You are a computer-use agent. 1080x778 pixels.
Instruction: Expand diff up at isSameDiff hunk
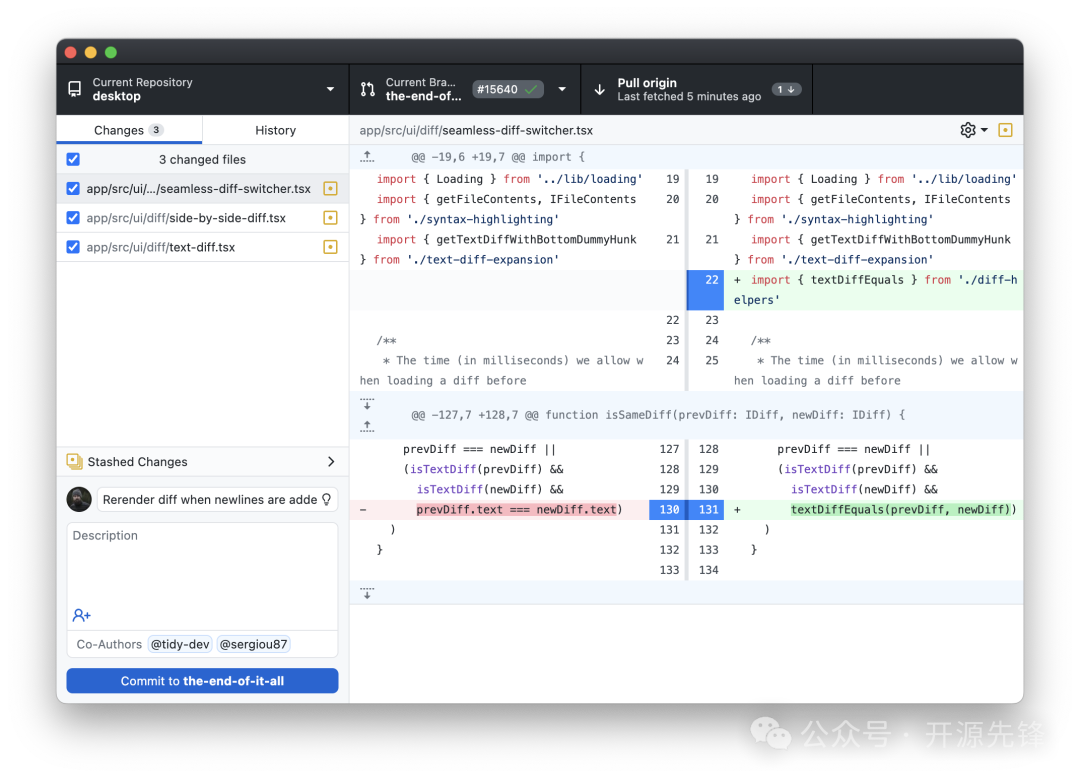tap(367, 426)
